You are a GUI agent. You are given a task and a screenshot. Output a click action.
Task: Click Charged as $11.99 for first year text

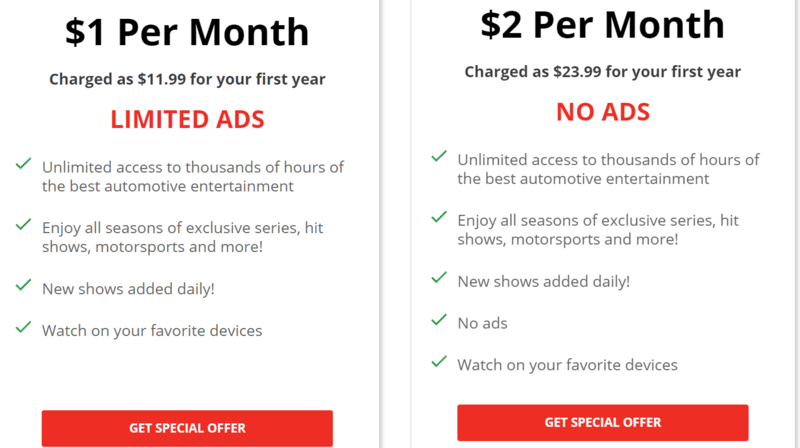click(x=187, y=79)
